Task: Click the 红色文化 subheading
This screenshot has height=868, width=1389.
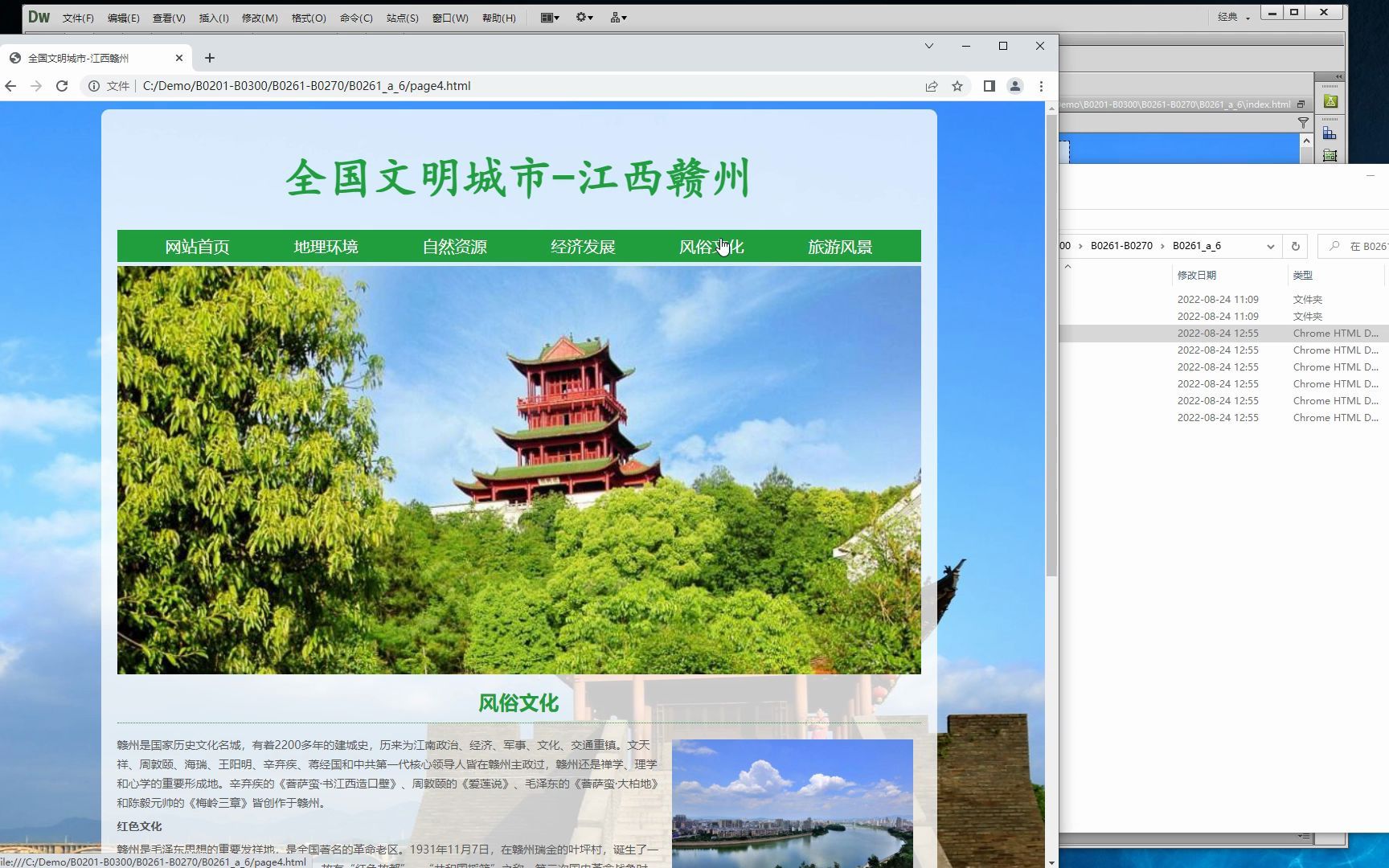Action: 139,826
